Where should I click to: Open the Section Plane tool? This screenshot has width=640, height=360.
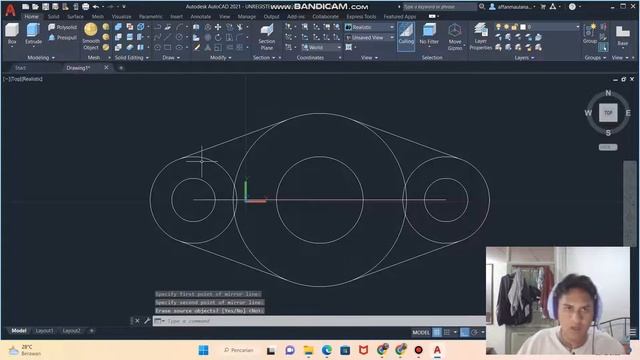pyautogui.click(x=267, y=37)
